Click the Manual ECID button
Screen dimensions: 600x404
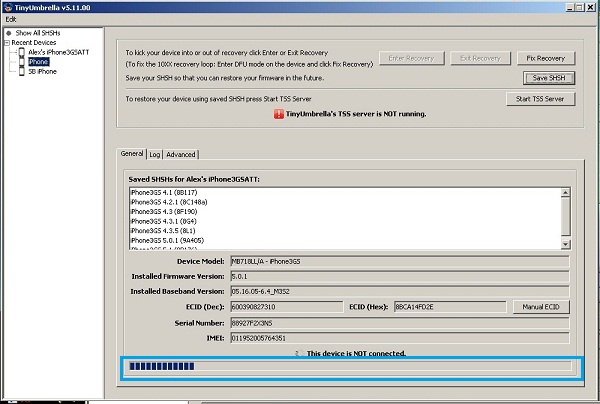coord(541,307)
